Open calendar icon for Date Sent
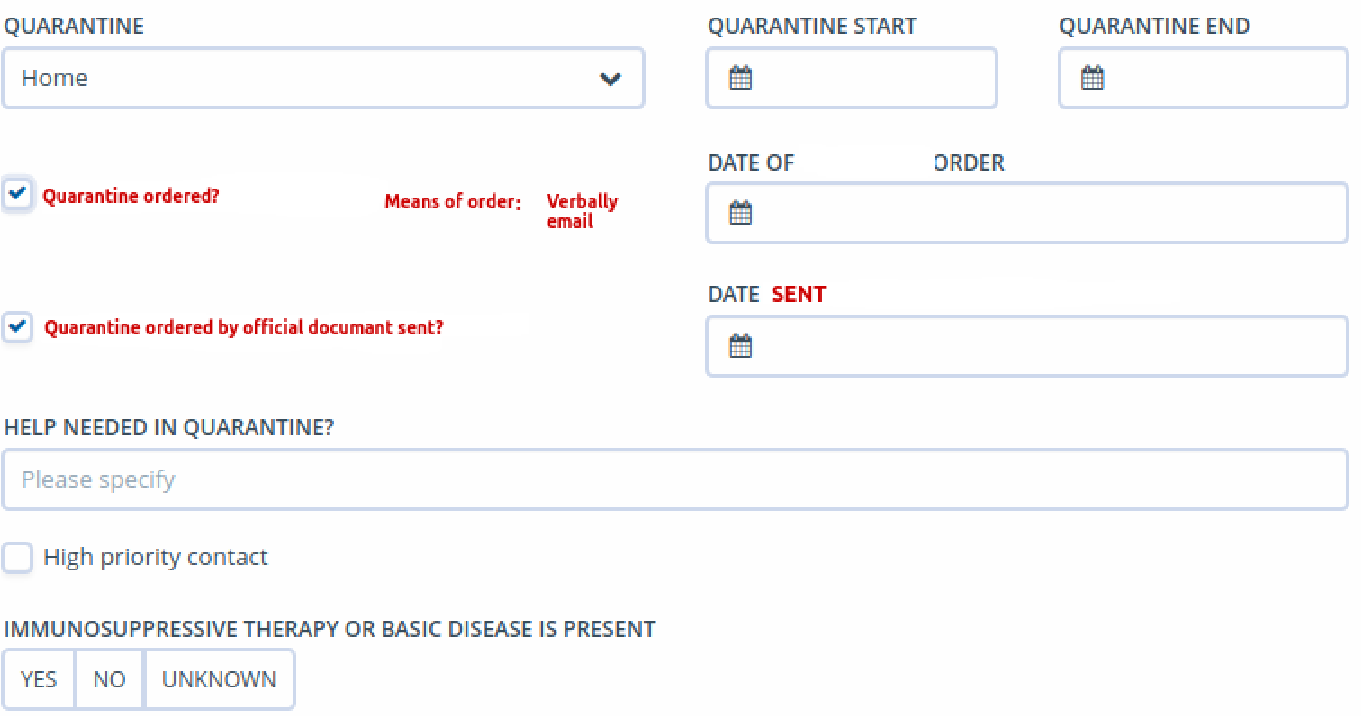The image size is (1361, 716). coord(740,347)
